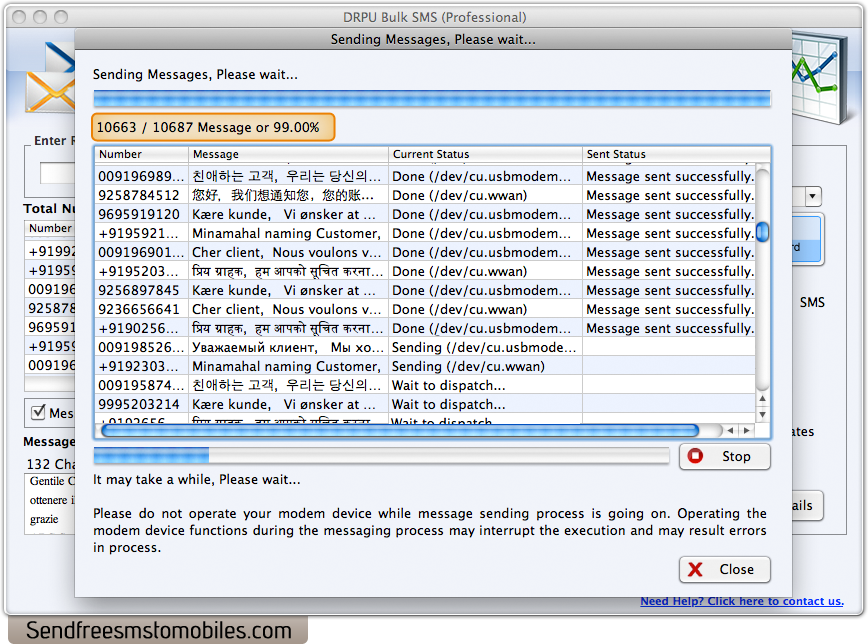Click the lower partial progress bar
Viewport: 868px width, 644px height.
(x=381, y=456)
